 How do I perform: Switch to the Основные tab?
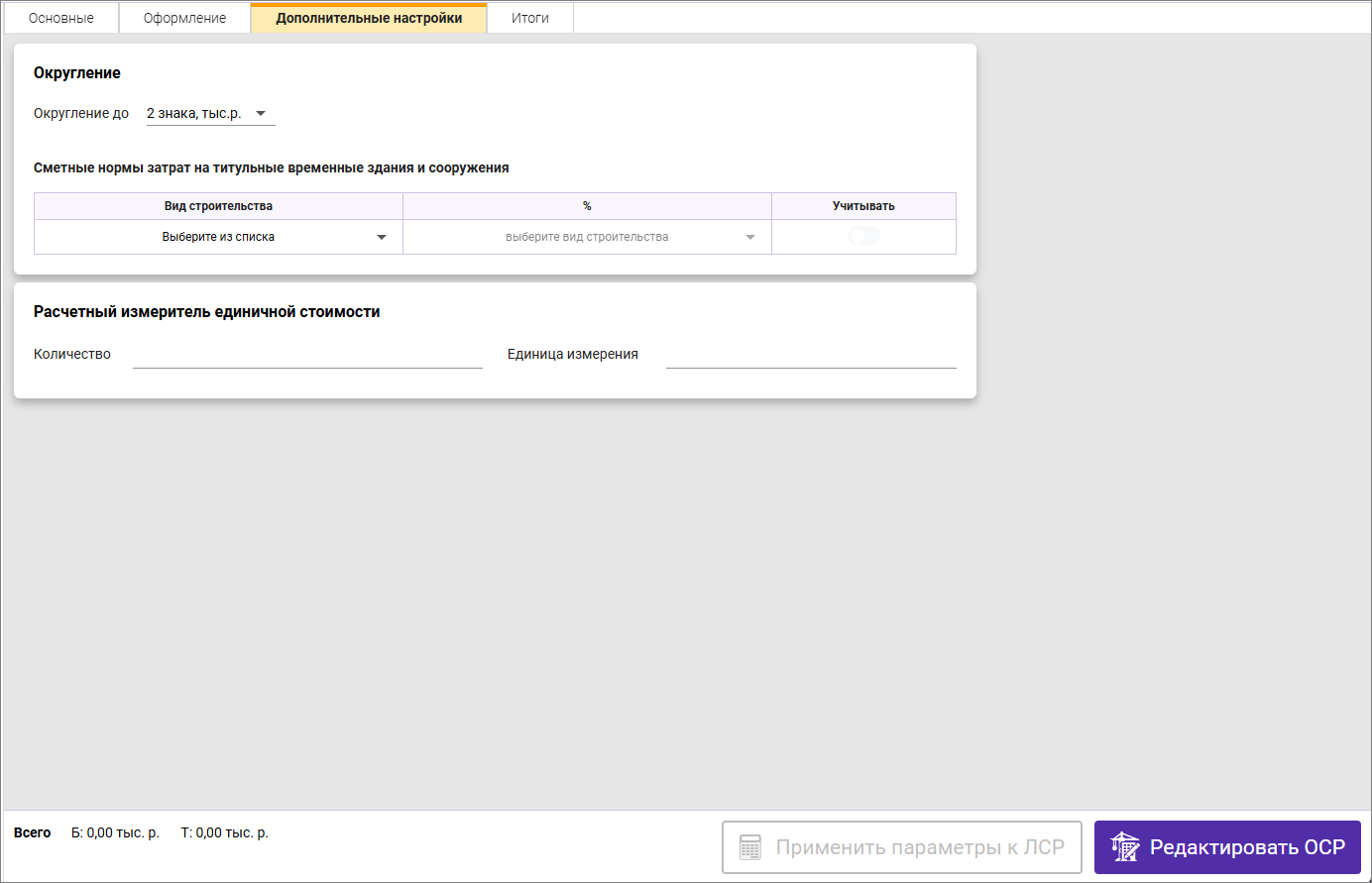(61, 18)
